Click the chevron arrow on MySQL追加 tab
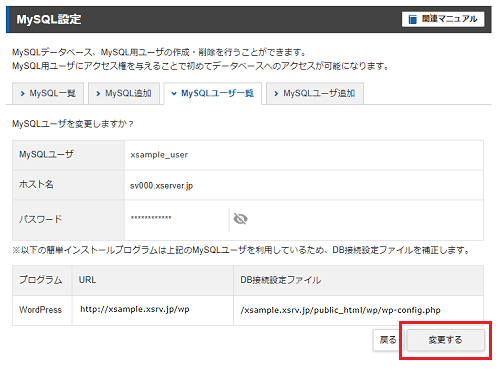The width and height of the screenshot is (500, 370). pos(98,94)
